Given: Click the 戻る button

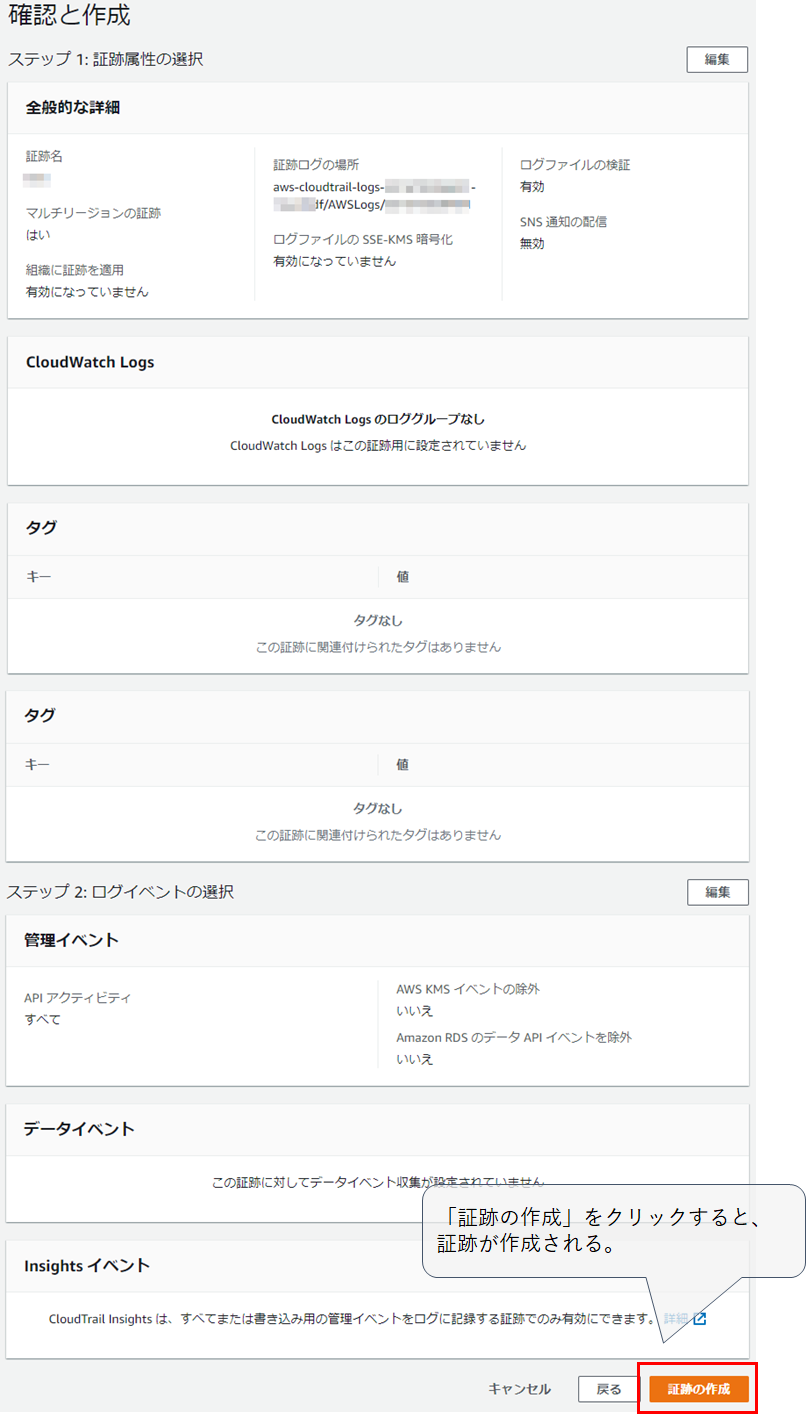Looking at the screenshot, I should click(609, 1389).
